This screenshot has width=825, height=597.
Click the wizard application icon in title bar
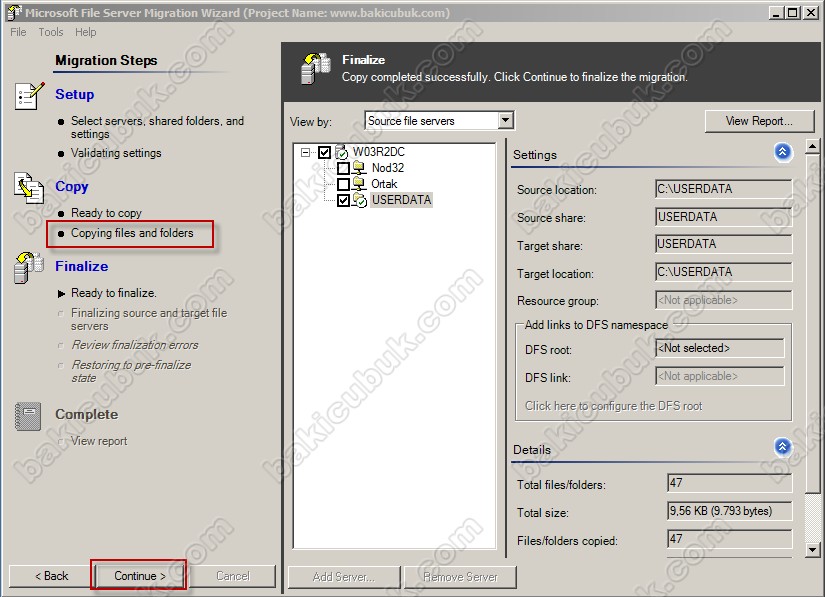click(x=14, y=13)
